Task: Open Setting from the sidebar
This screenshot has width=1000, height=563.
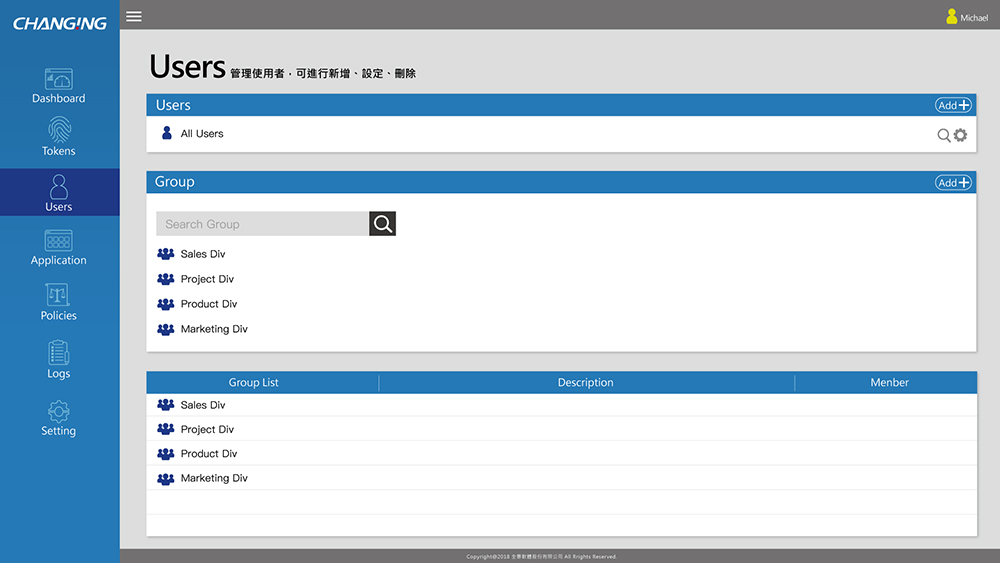Action: 59,418
